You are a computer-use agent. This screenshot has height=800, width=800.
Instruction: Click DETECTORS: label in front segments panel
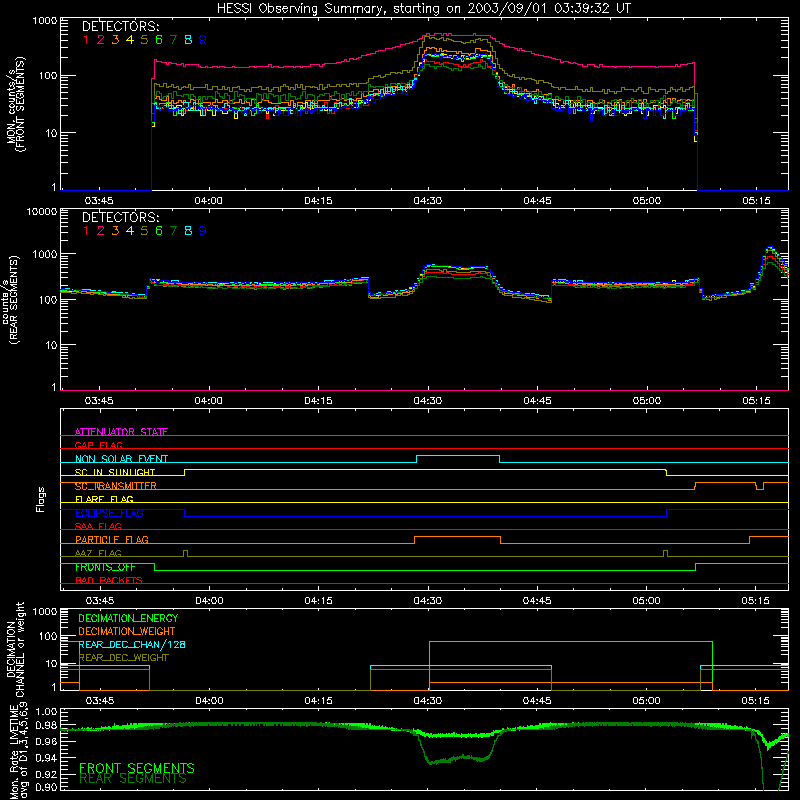(x=120, y=26)
